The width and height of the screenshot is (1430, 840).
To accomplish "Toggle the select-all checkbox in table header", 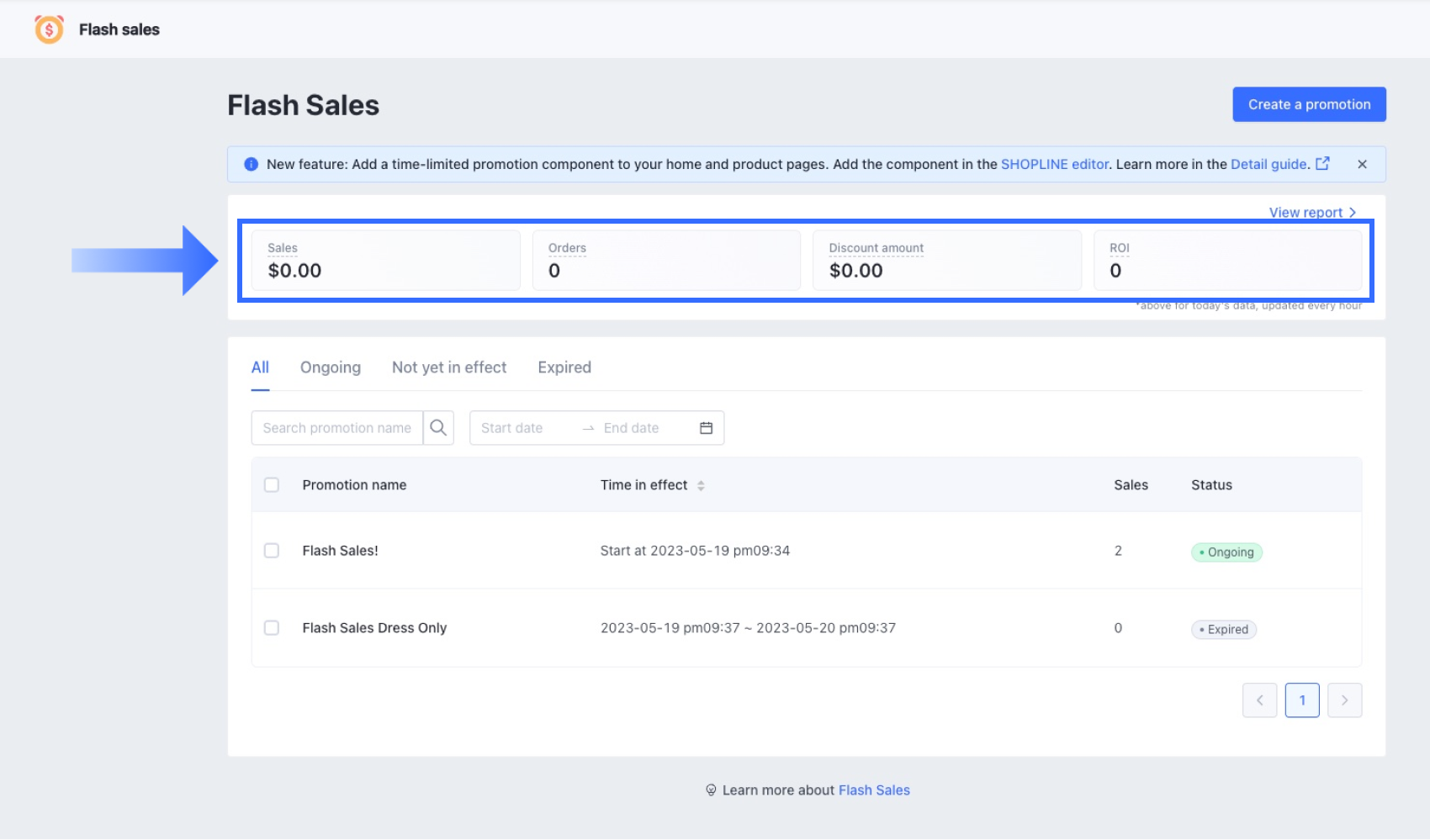I will click(x=272, y=485).
